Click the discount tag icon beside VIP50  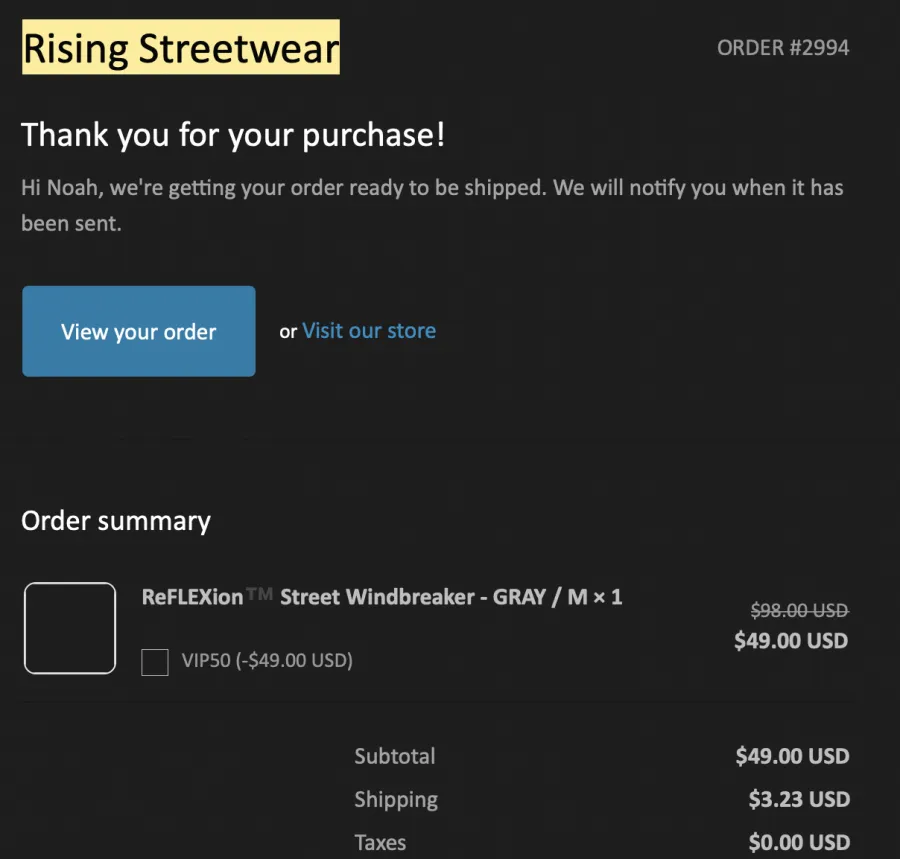155,662
